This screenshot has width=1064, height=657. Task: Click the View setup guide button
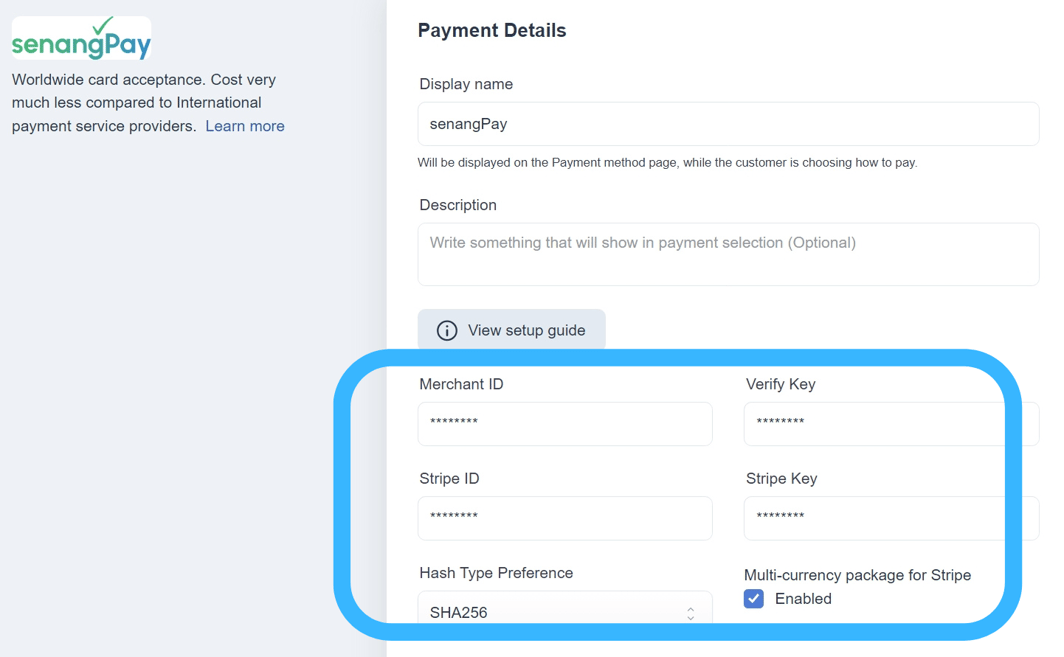click(x=511, y=330)
